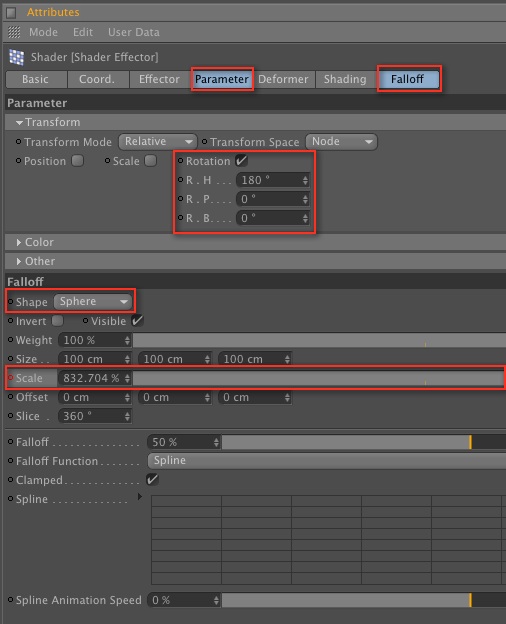
Task: Open the Shape Sphere dropdown
Action: [x=93, y=302]
